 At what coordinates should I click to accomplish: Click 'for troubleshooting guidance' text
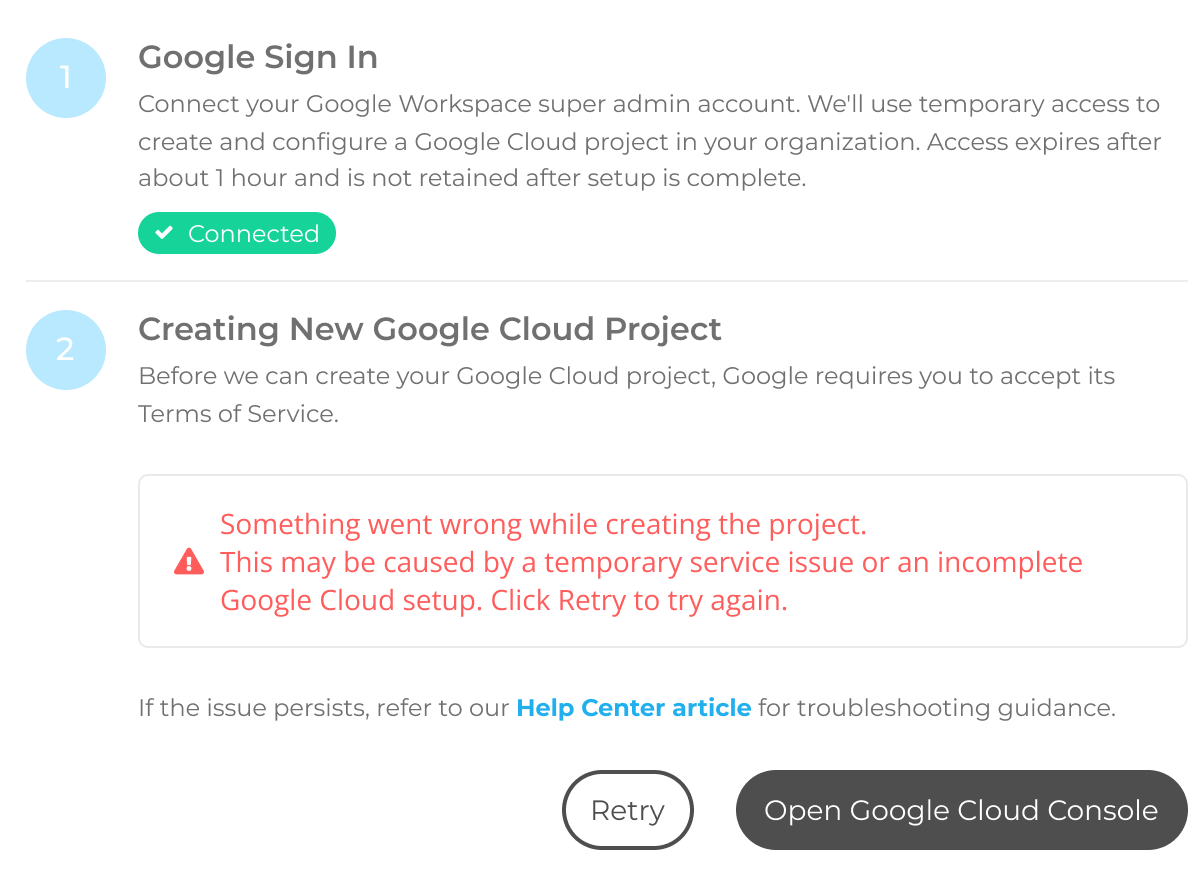(x=936, y=708)
